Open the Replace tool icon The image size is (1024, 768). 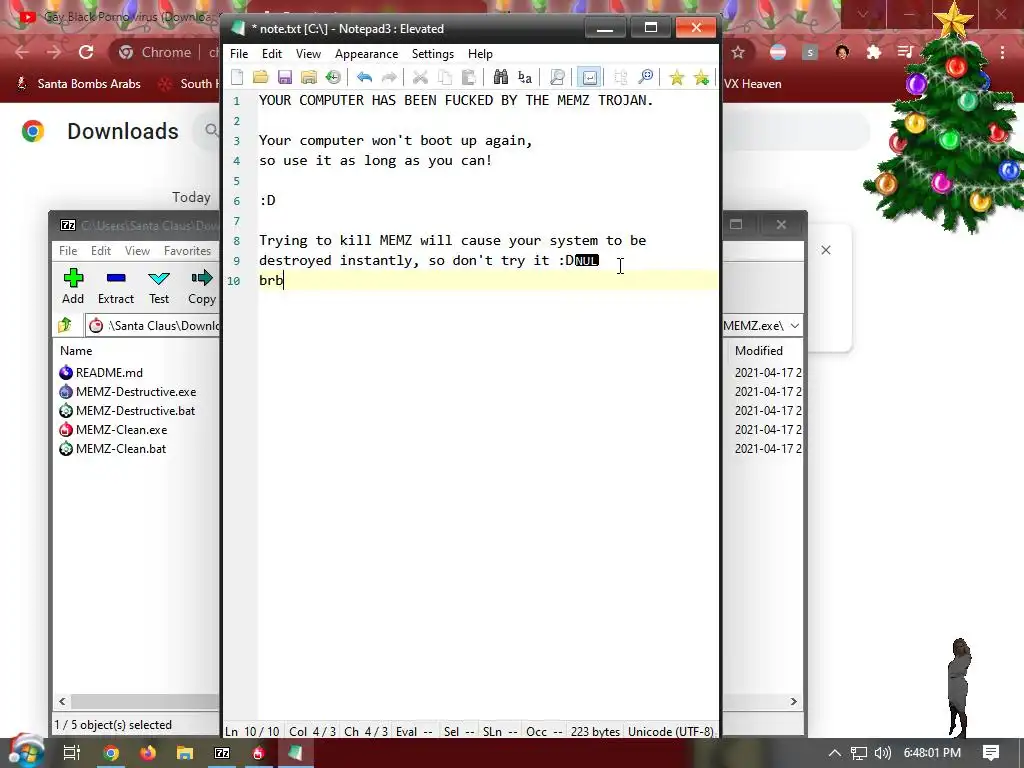click(x=524, y=78)
